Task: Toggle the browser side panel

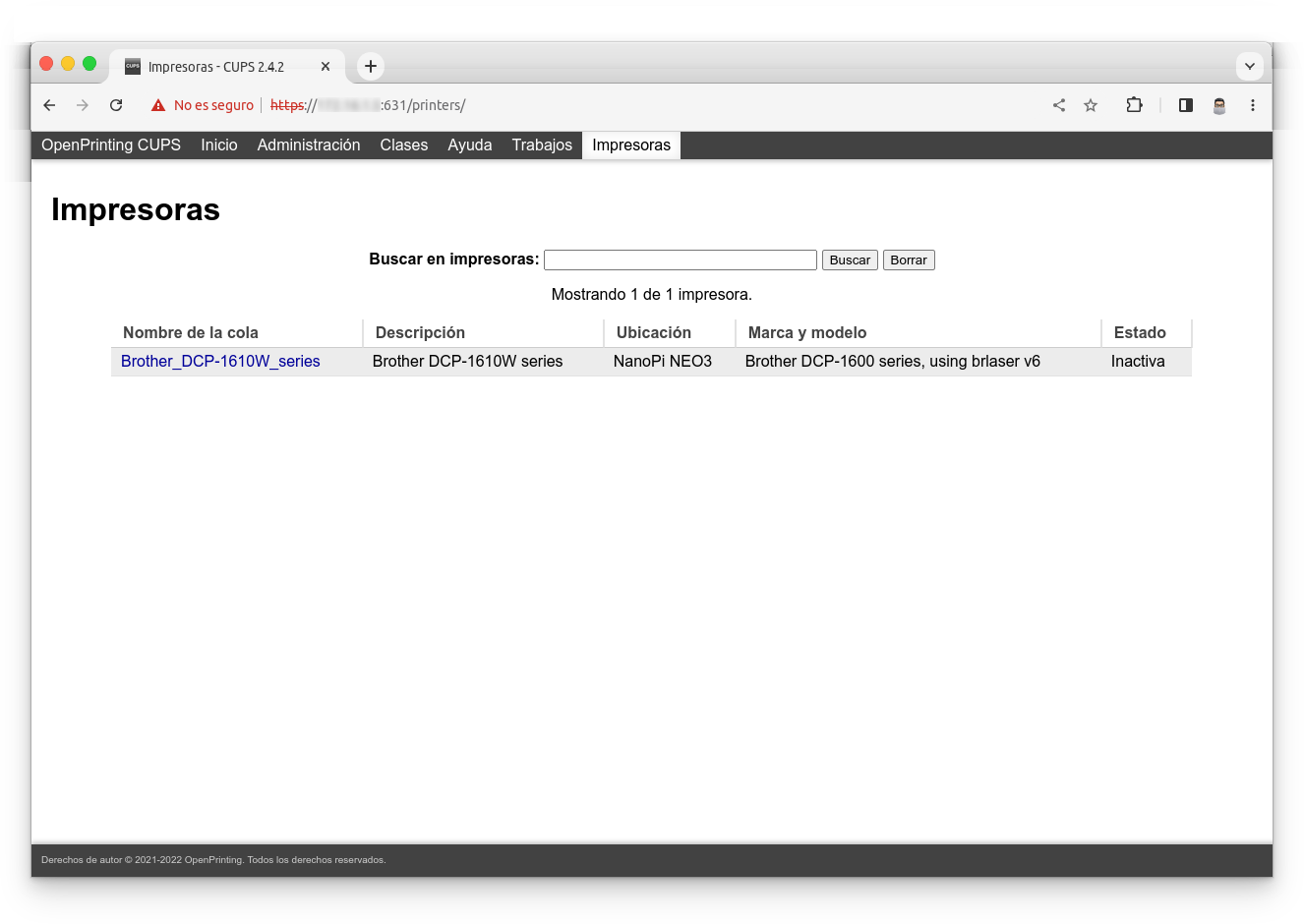Action: [1186, 105]
